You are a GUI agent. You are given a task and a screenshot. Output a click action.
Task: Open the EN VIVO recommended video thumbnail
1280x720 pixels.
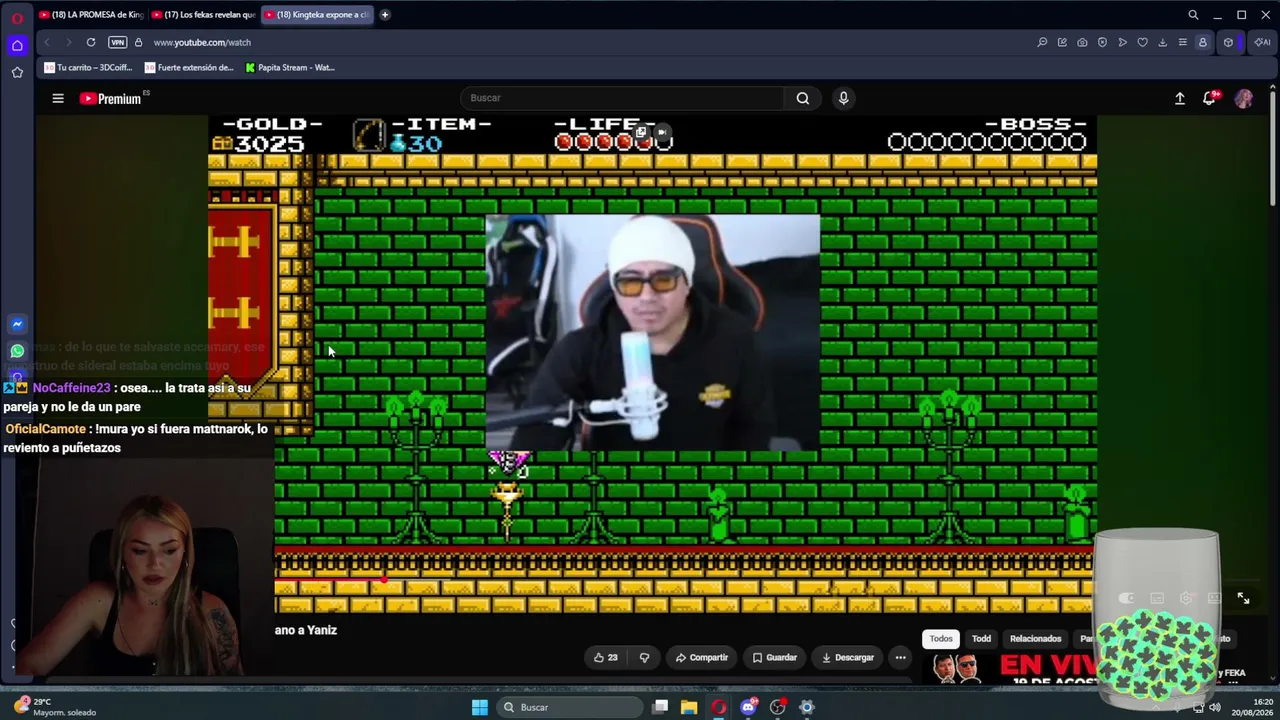[1010, 668]
